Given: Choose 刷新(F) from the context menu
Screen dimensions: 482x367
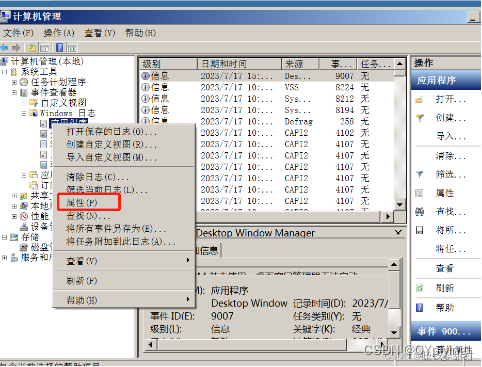Looking at the screenshot, I should (x=124, y=281).
